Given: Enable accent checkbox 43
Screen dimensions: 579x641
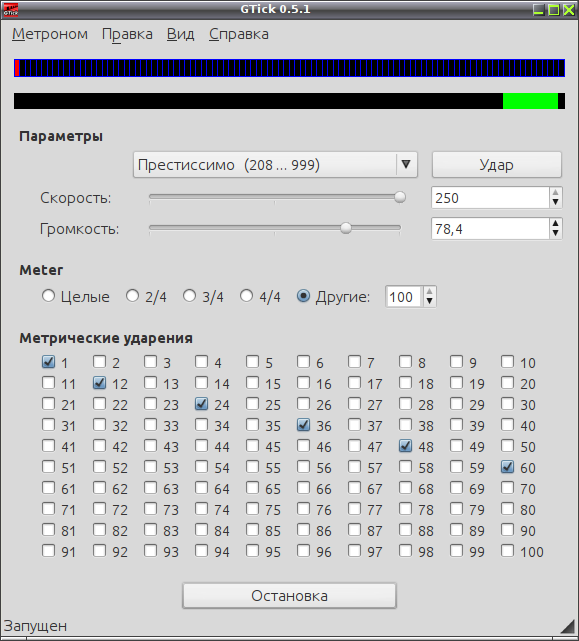Looking at the screenshot, I should pos(150,446).
